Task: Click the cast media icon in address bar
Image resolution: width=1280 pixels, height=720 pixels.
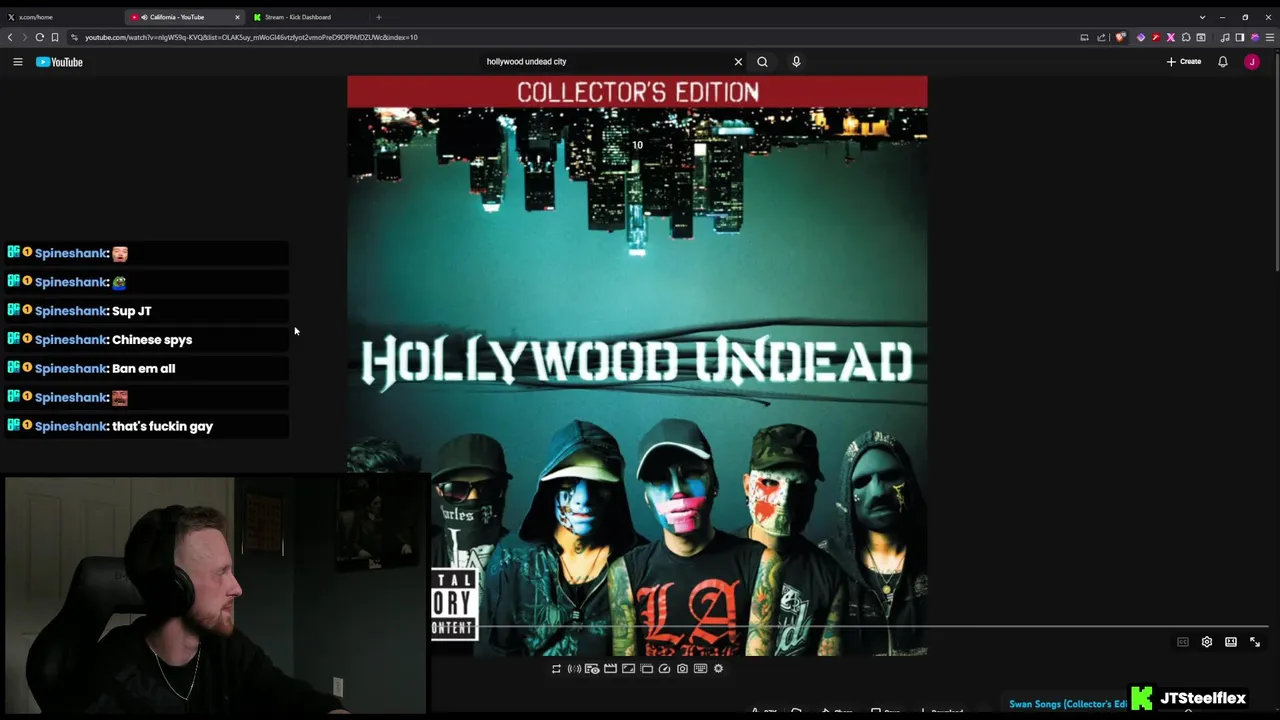Action: (1084, 37)
